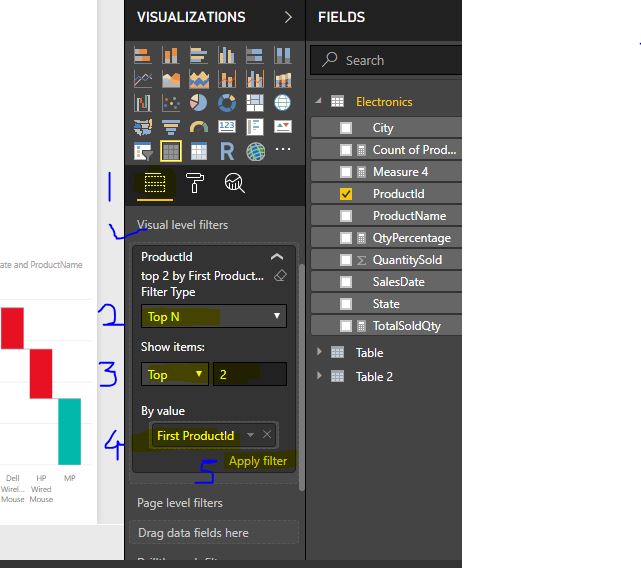Switch to the Format paint roller tab
This screenshot has width=641, height=568.
pos(195,183)
